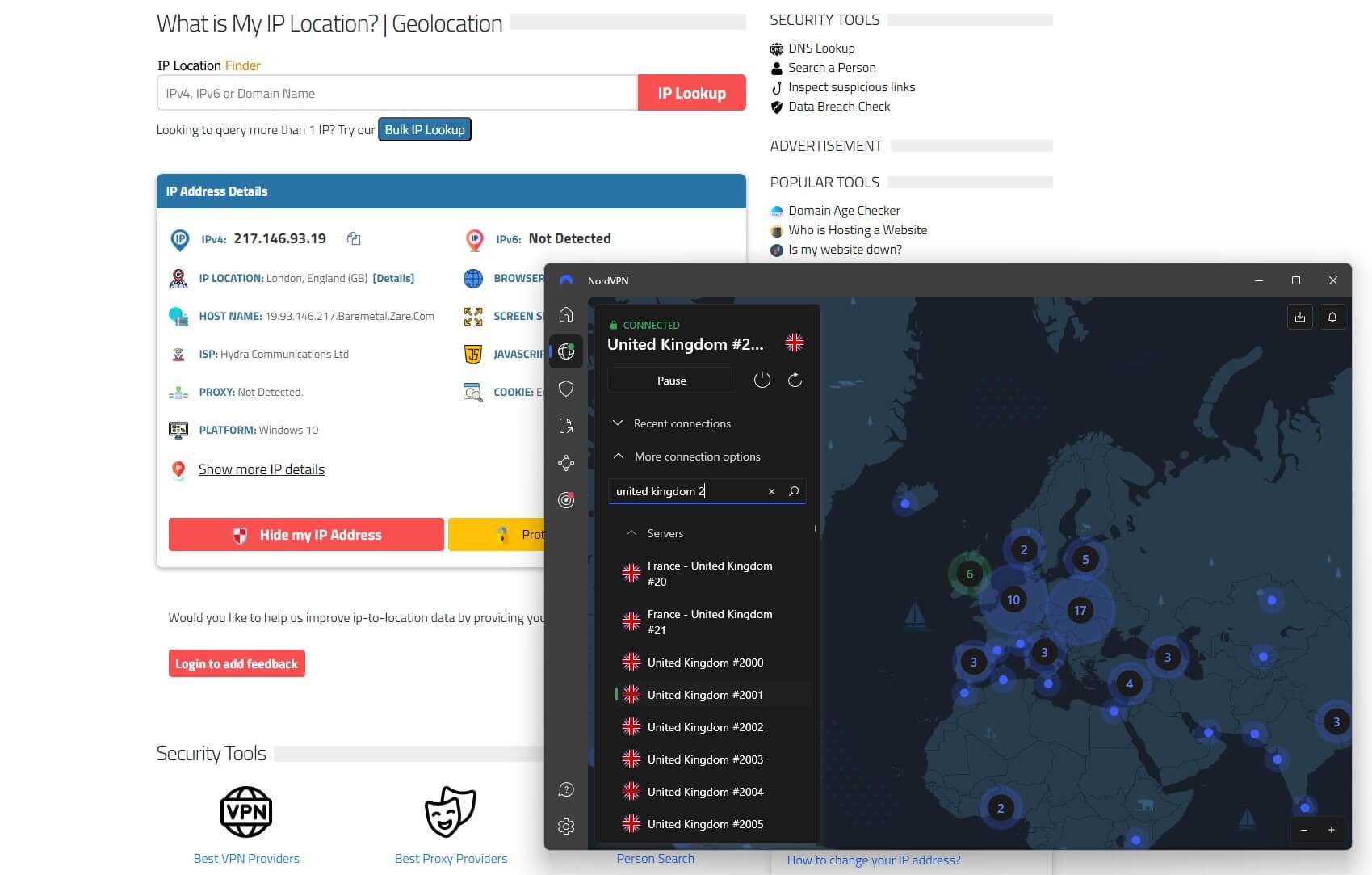Zoom in the map with the plus button
The image size is (1372, 875).
(x=1332, y=830)
